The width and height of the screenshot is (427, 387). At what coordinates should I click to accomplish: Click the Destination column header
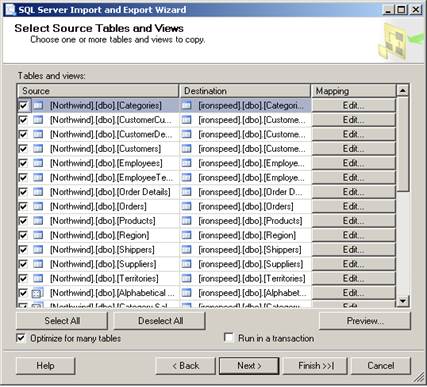pos(245,91)
